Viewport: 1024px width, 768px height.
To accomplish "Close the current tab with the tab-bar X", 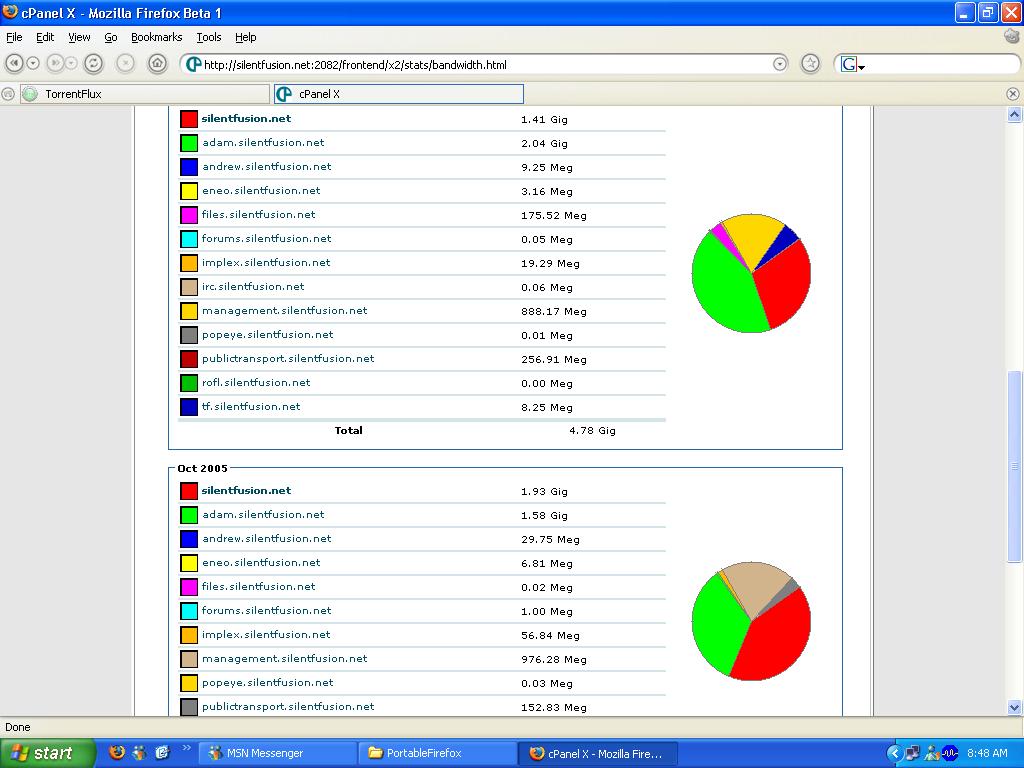I will [1013, 94].
